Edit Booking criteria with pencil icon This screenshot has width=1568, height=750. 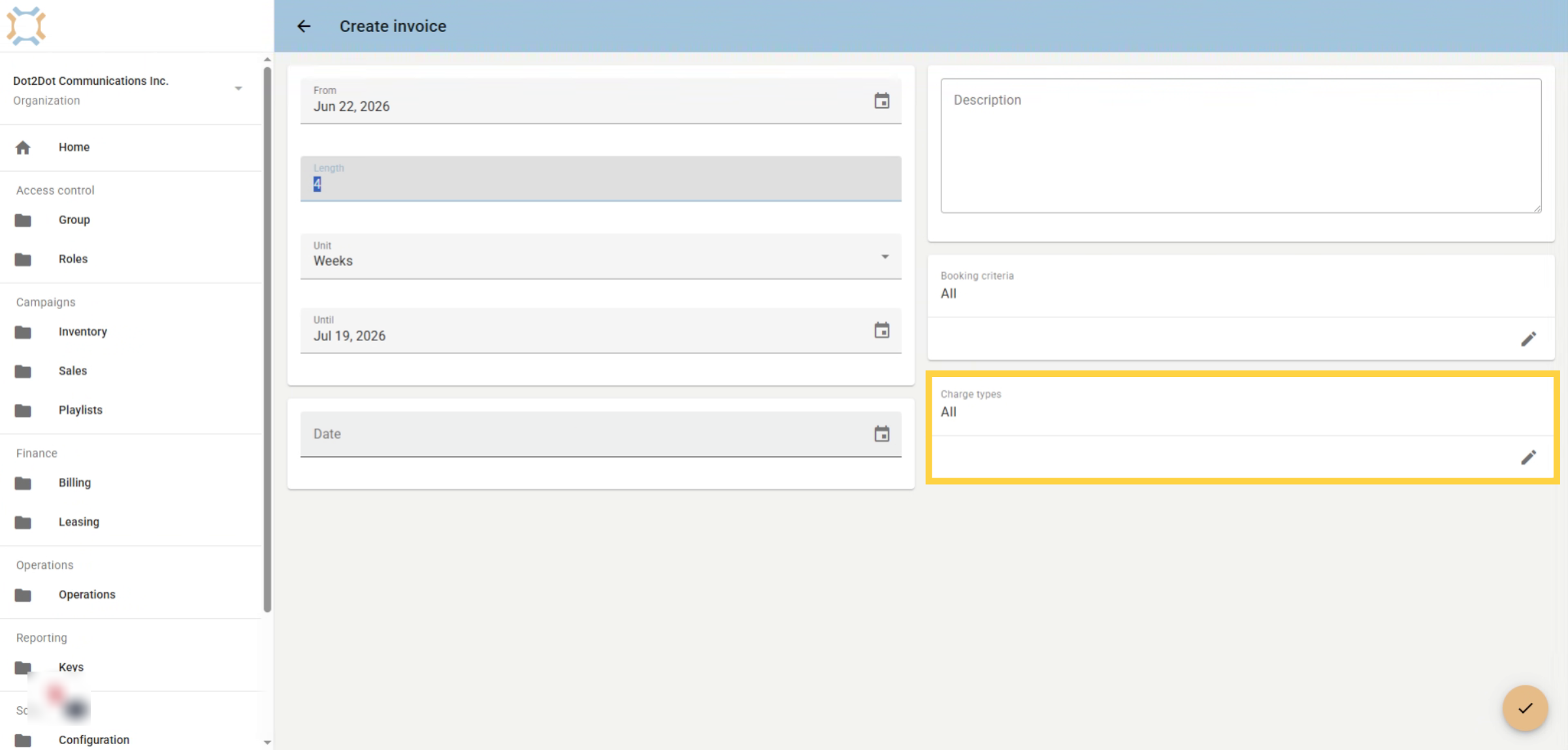pos(1528,339)
